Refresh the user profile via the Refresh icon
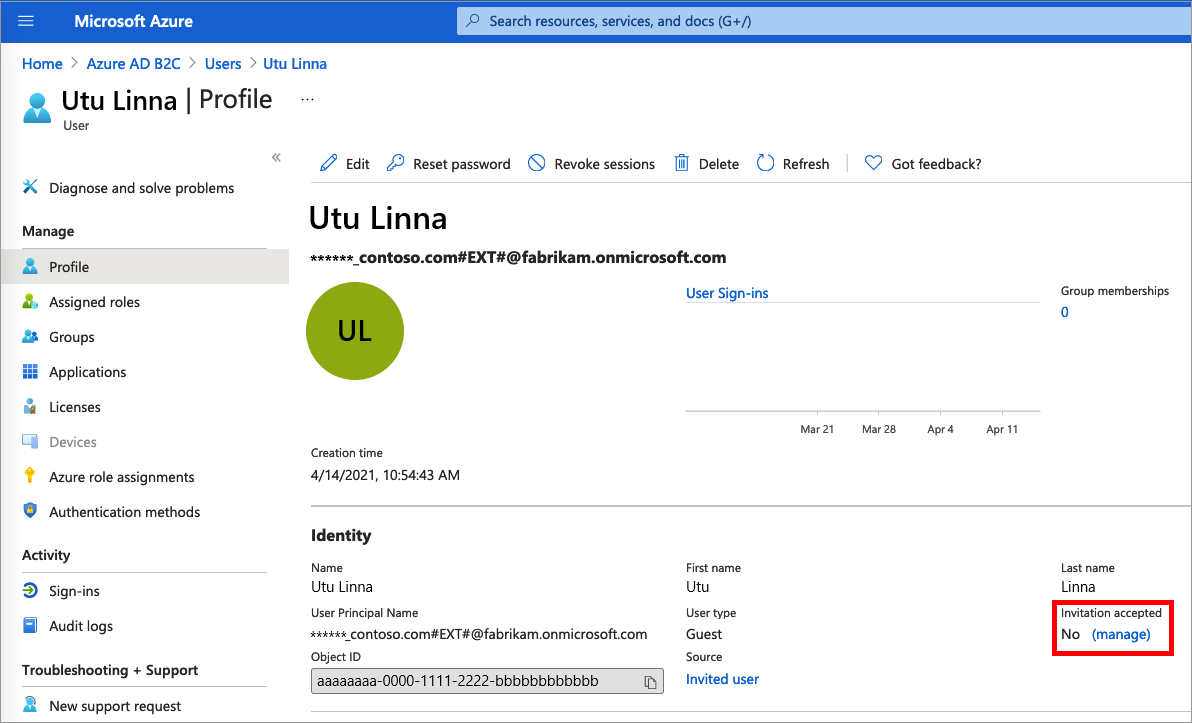Image resolution: width=1192 pixels, height=723 pixels. click(763, 163)
